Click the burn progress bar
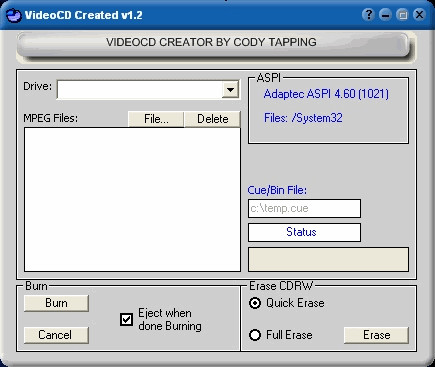Image resolution: width=435 pixels, height=367 pixels. (328, 259)
